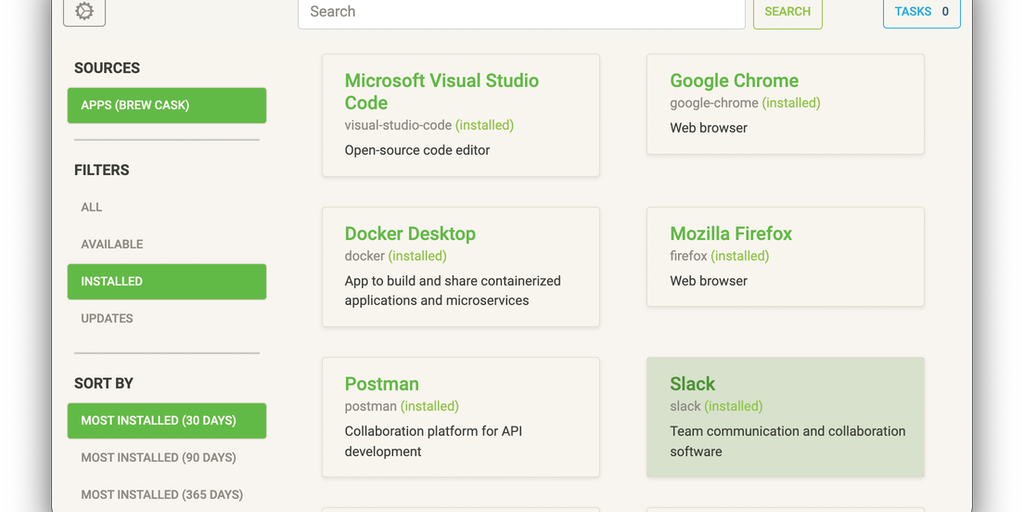Click the Postman app title

pyautogui.click(x=381, y=384)
